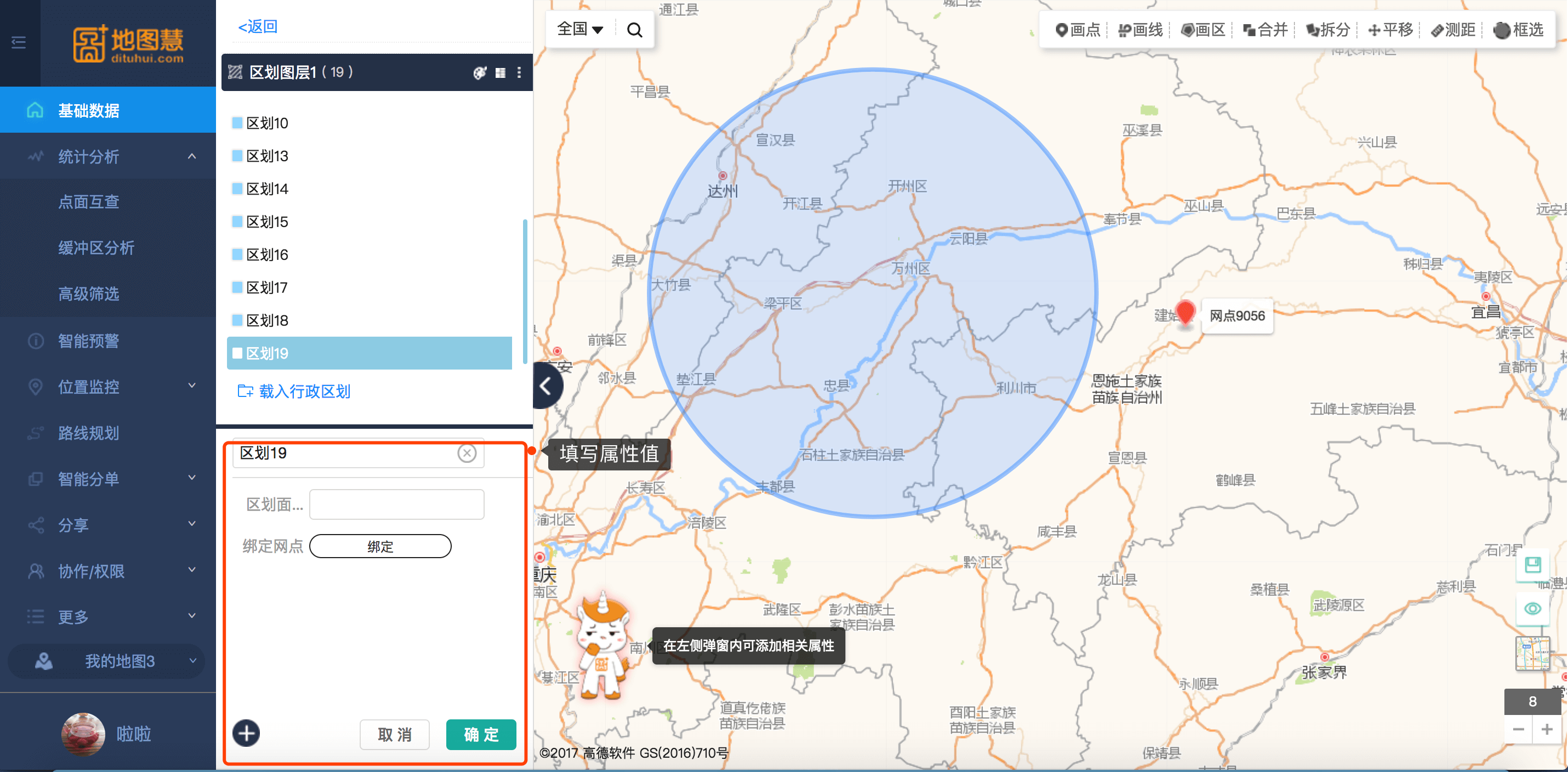The image size is (1568, 772).
Task: Select the 测距 measure distance tool
Action: pyautogui.click(x=1453, y=29)
